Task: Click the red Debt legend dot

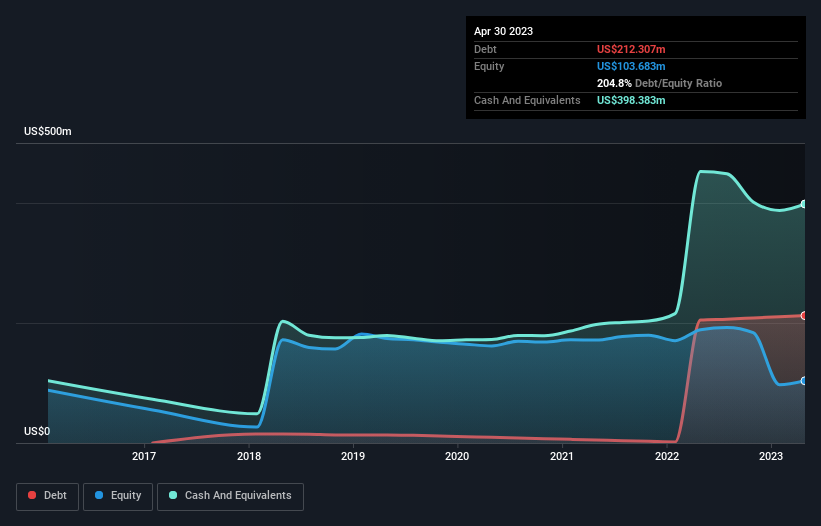Action: click(x=32, y=495)
